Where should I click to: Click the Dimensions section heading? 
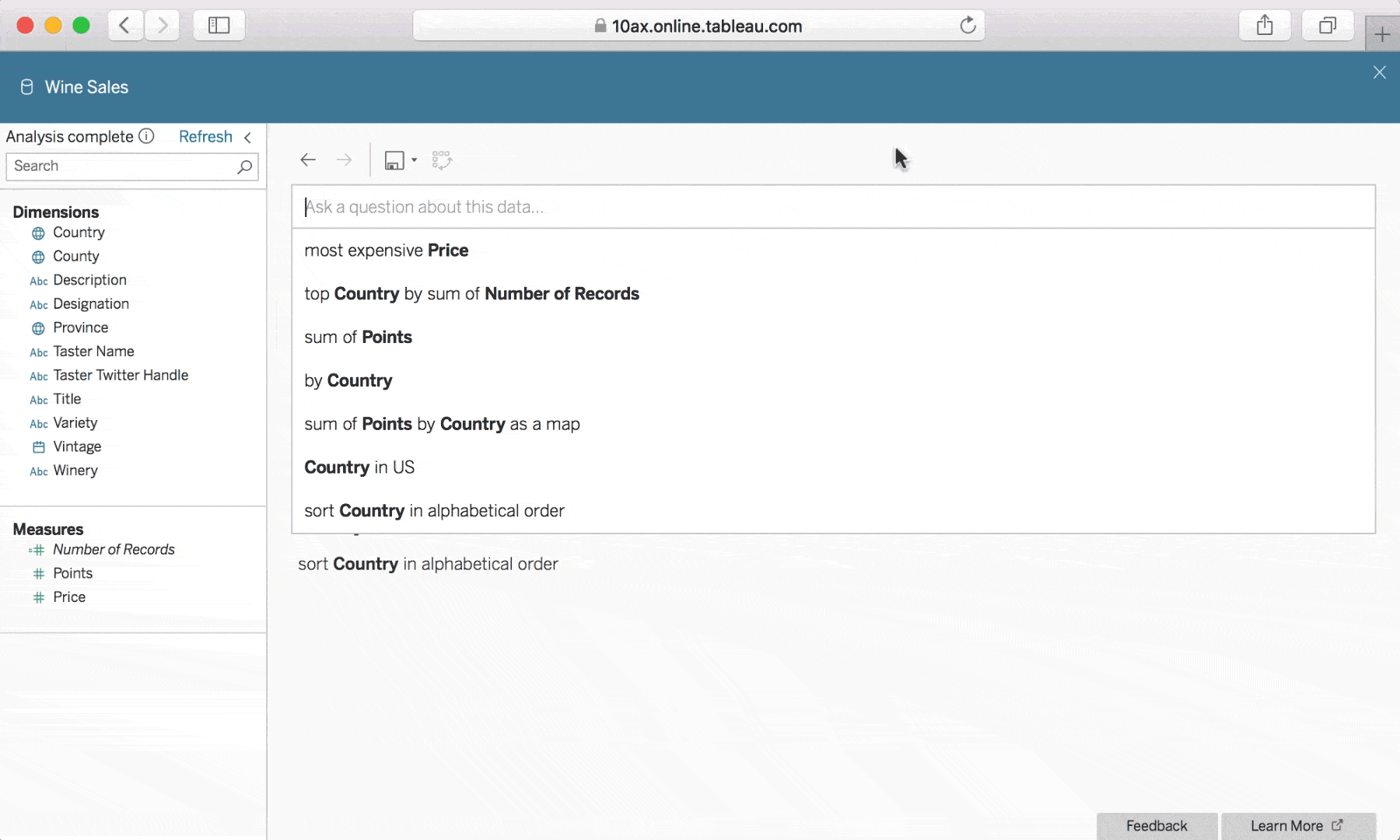[56, 212]
